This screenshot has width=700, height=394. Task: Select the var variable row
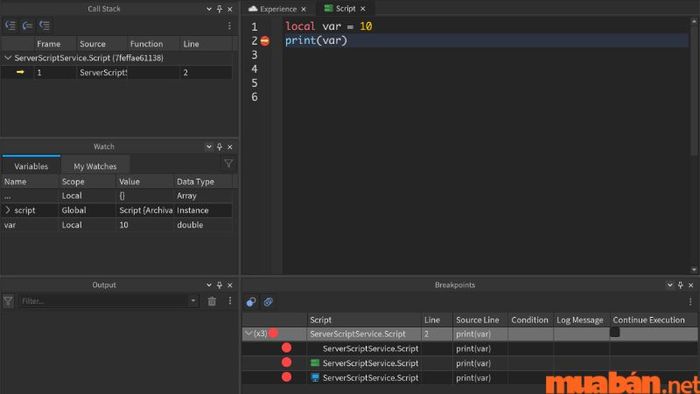(117, 225)
